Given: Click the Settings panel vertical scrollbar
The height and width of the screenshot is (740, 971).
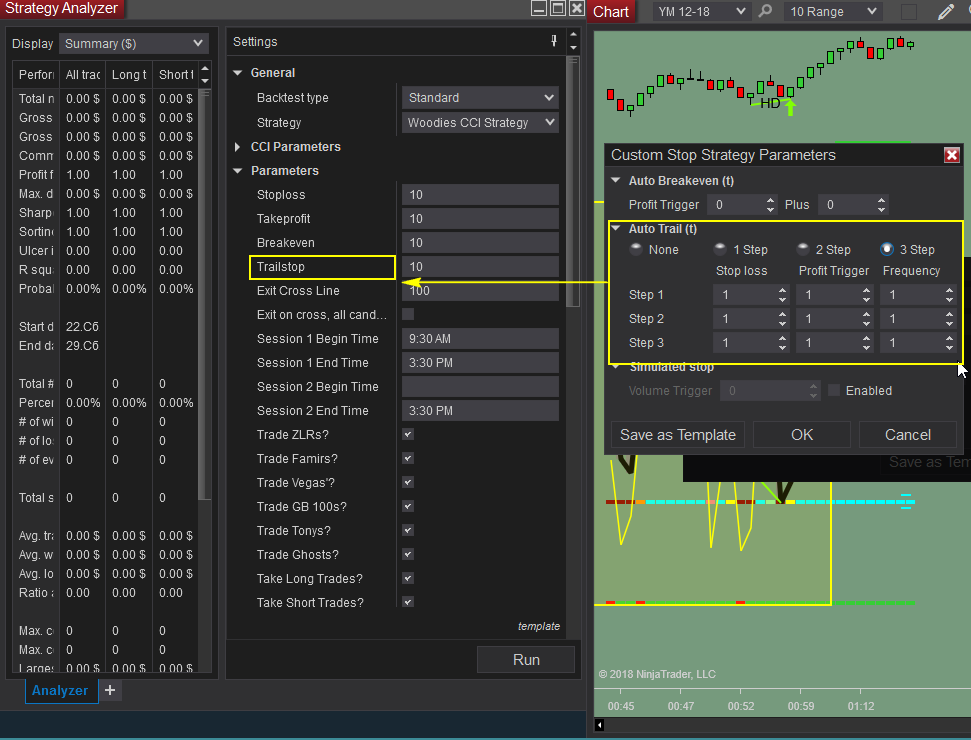Looking at the screenshot, I should tap(573, 182).
